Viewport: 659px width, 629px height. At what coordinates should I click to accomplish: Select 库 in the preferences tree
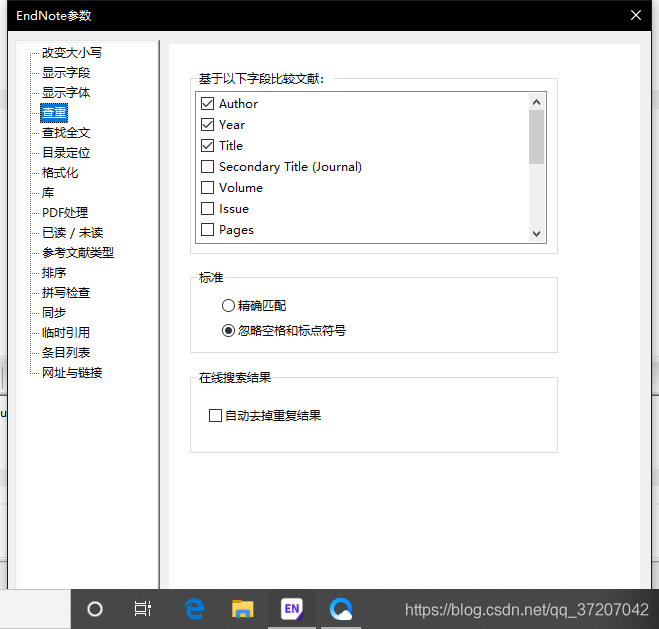(x=48, y=192)
